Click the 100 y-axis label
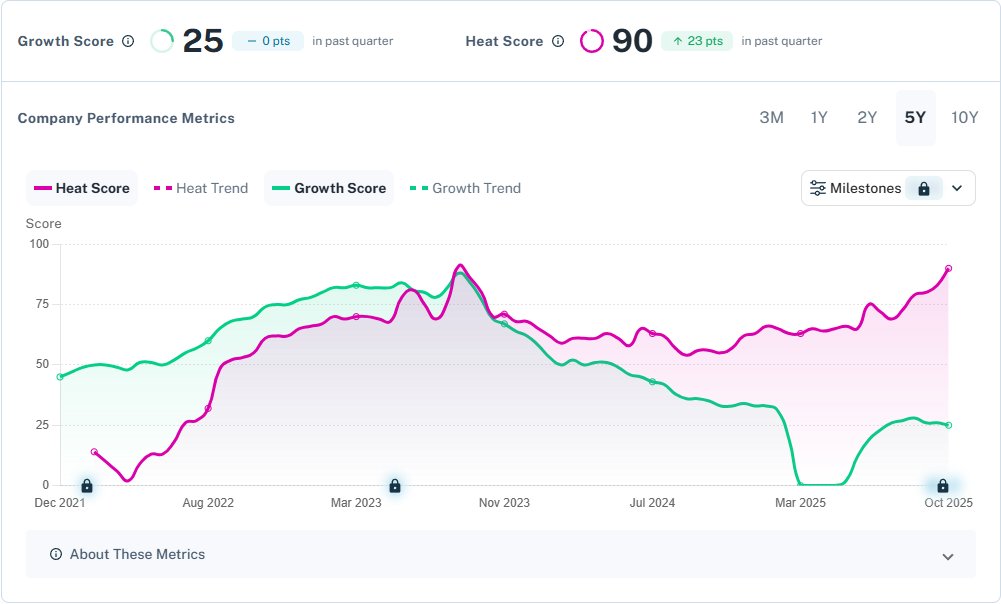Viewport: 1001px width, 604px height. pos(39,244)
